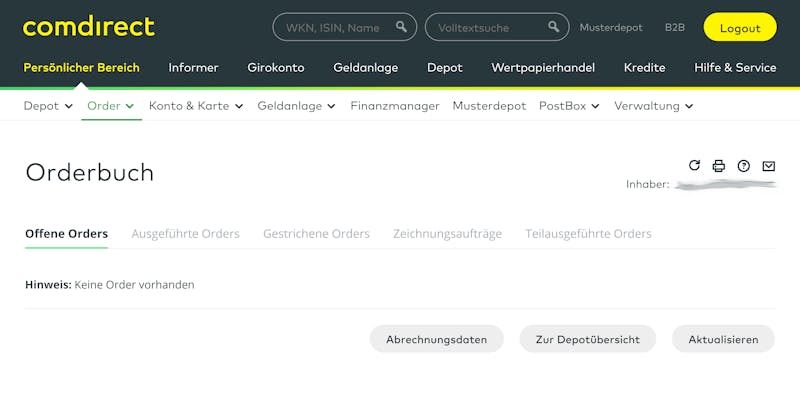Viewport: 800px width, 393px height.
Task: Expand the Depot submenu dropdown
Action: pyautogui.click(x=48, y=106)
